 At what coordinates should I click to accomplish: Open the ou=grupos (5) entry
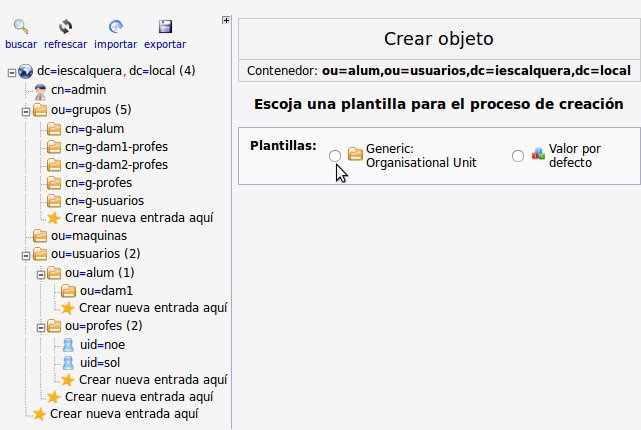coord(91,110)
